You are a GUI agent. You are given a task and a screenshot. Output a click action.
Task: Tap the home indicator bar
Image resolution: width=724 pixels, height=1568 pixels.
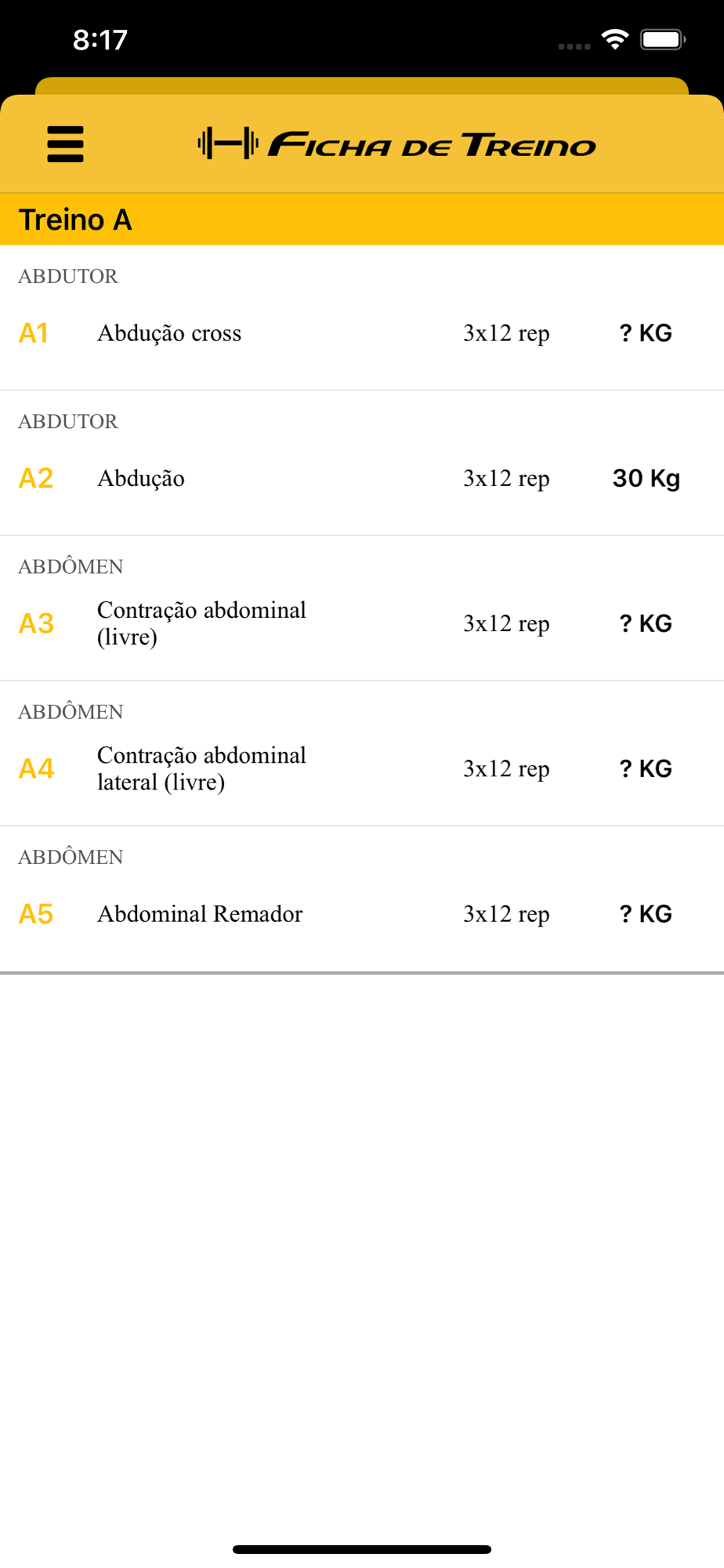(x=362, y=1549)
